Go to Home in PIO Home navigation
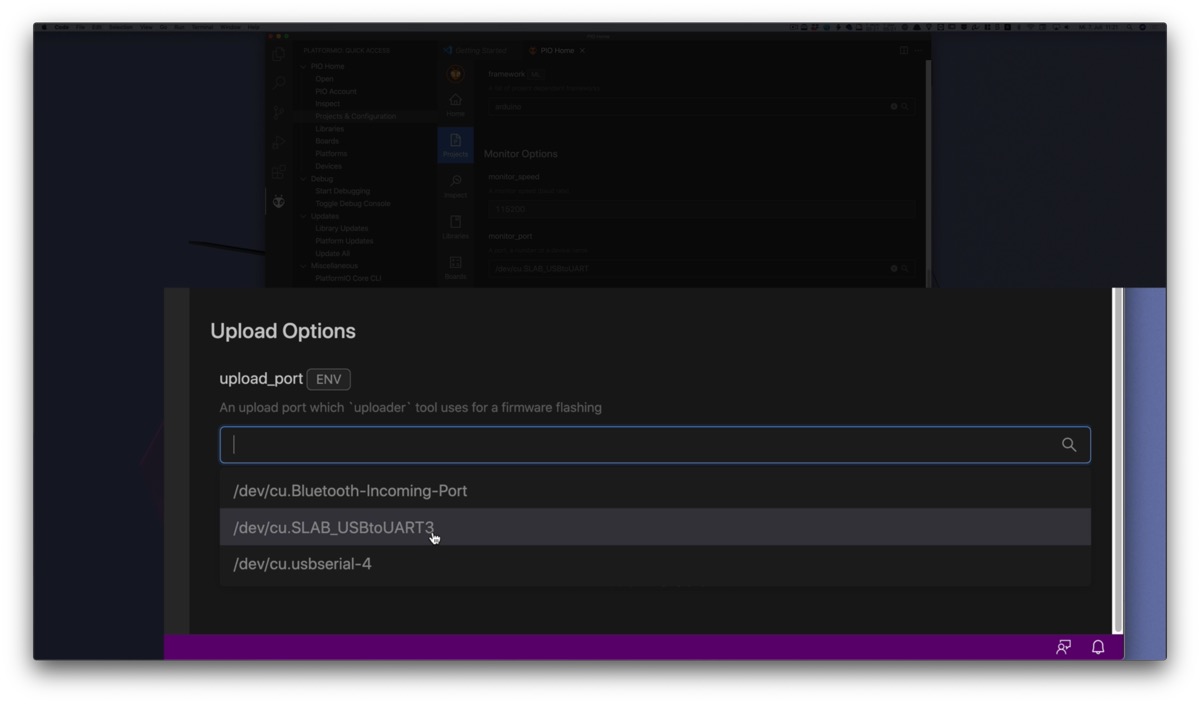The image size is (1200, 704). tap(455, 104)
